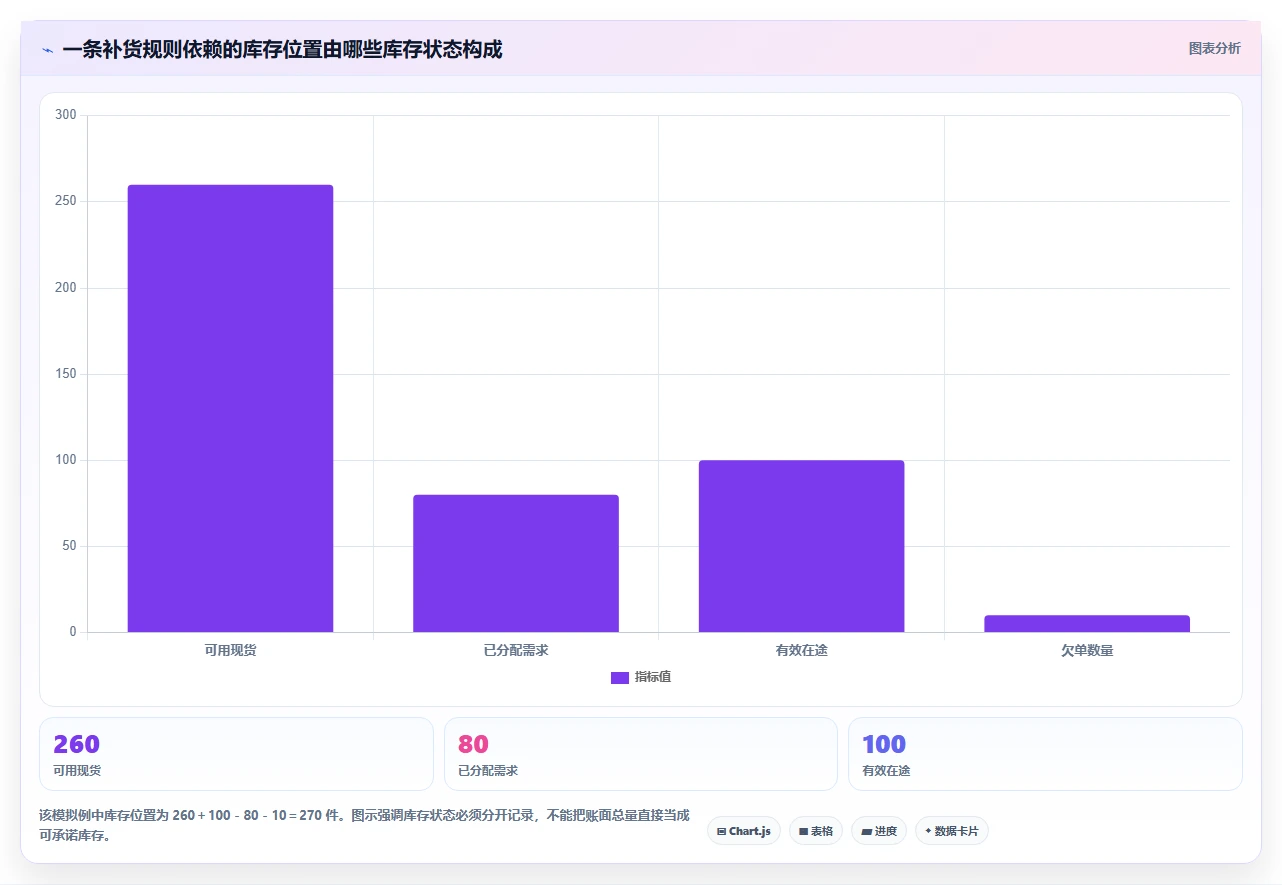1282x885 pixels.
Task: Select the 进度 tag chip
Action: [x=879, y=831]
